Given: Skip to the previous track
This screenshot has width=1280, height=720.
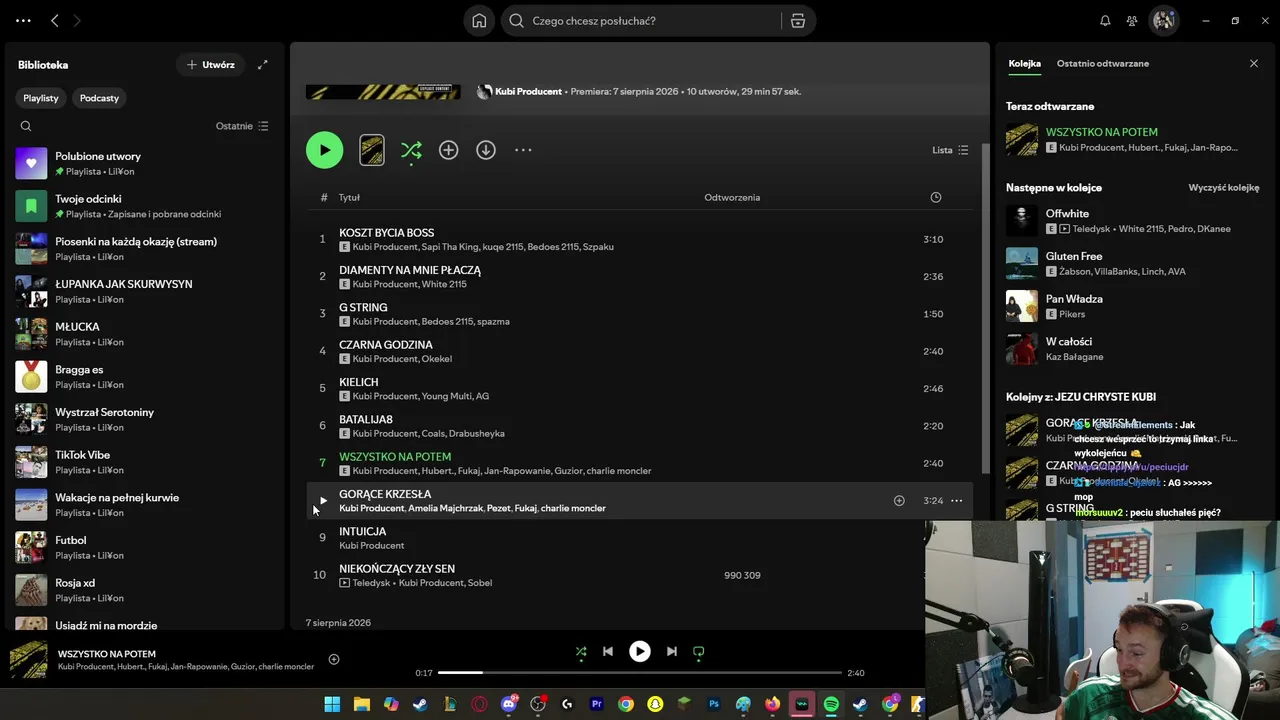Looking at the screenshot, I should (608, 651).
